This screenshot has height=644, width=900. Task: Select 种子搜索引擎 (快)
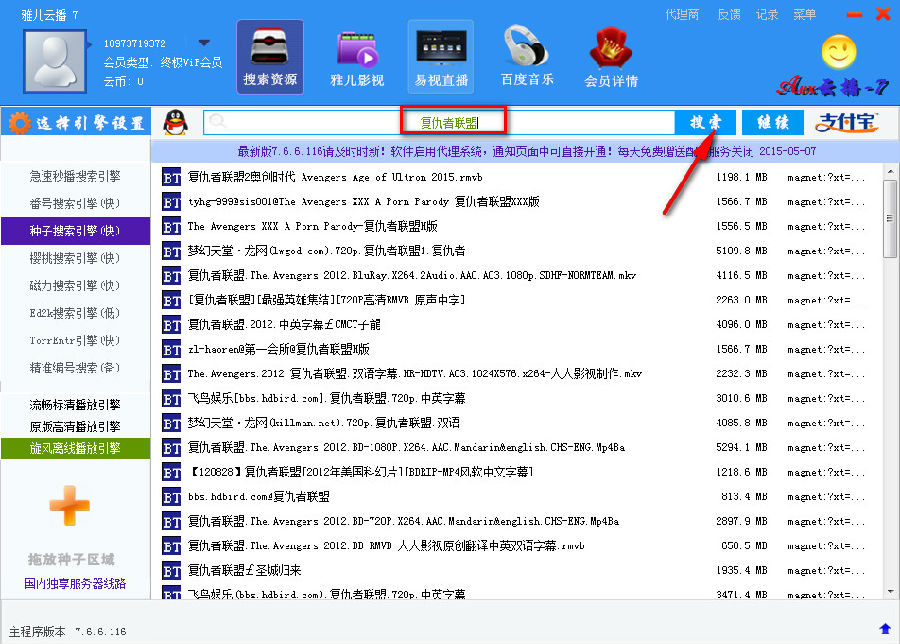(75, 231)
